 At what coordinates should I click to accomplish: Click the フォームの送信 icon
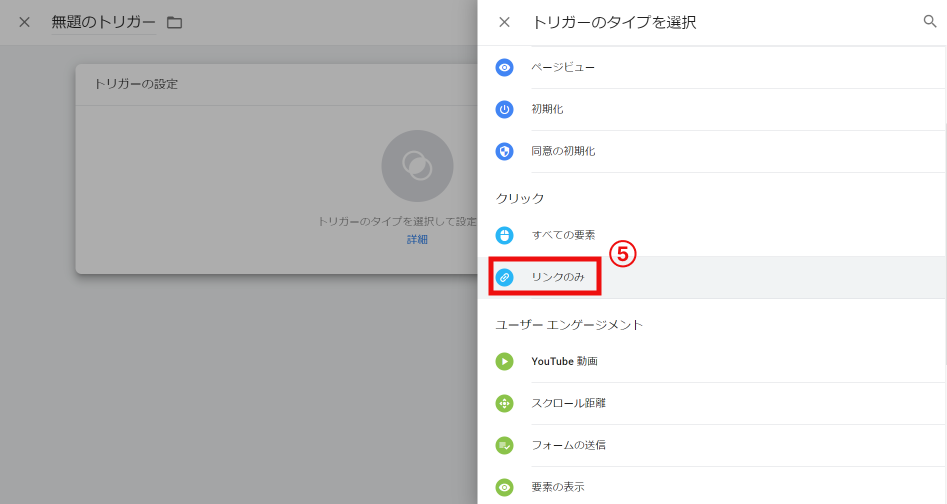504,445
